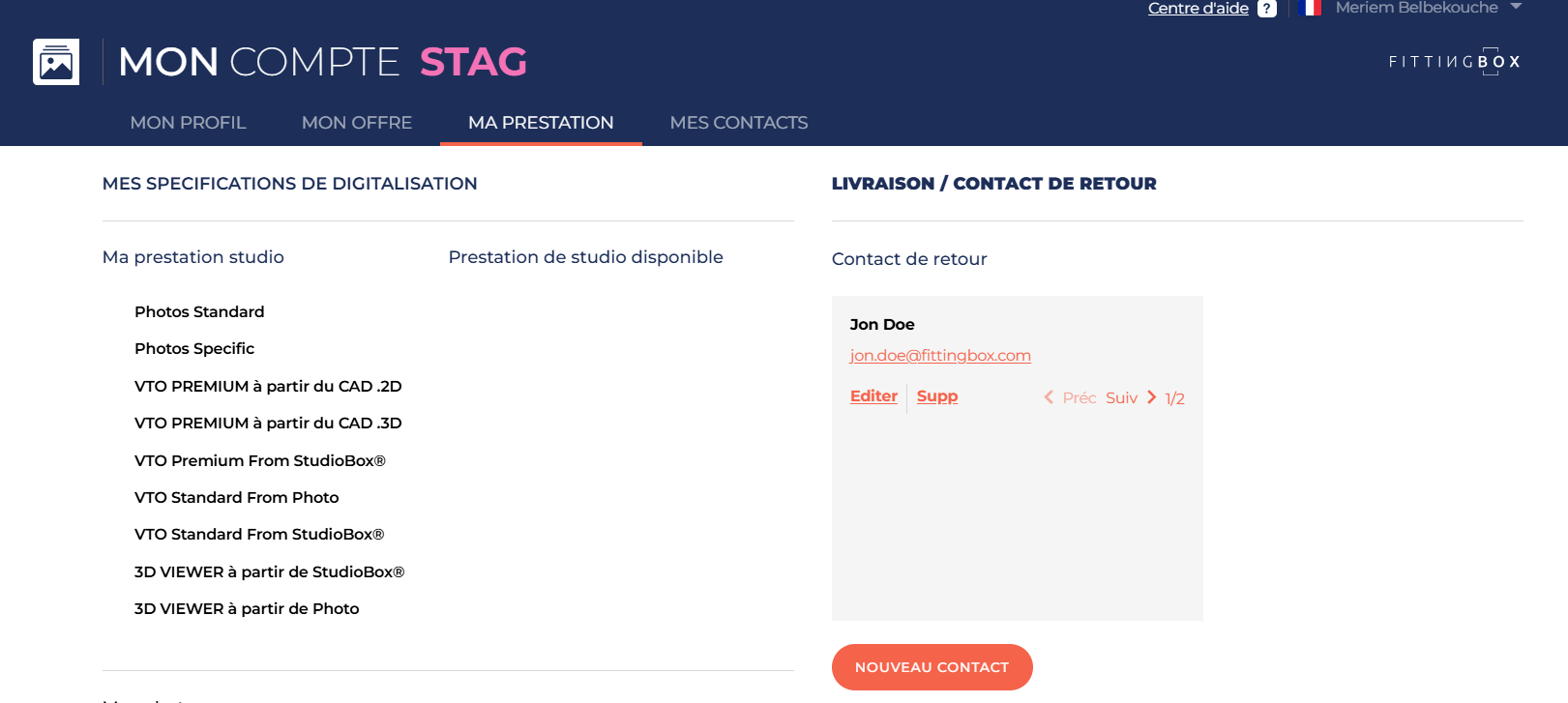Expand the Meriem Belbekouche user menu arrow
The image size is (1568, 703).
(x=1516, y=7)
